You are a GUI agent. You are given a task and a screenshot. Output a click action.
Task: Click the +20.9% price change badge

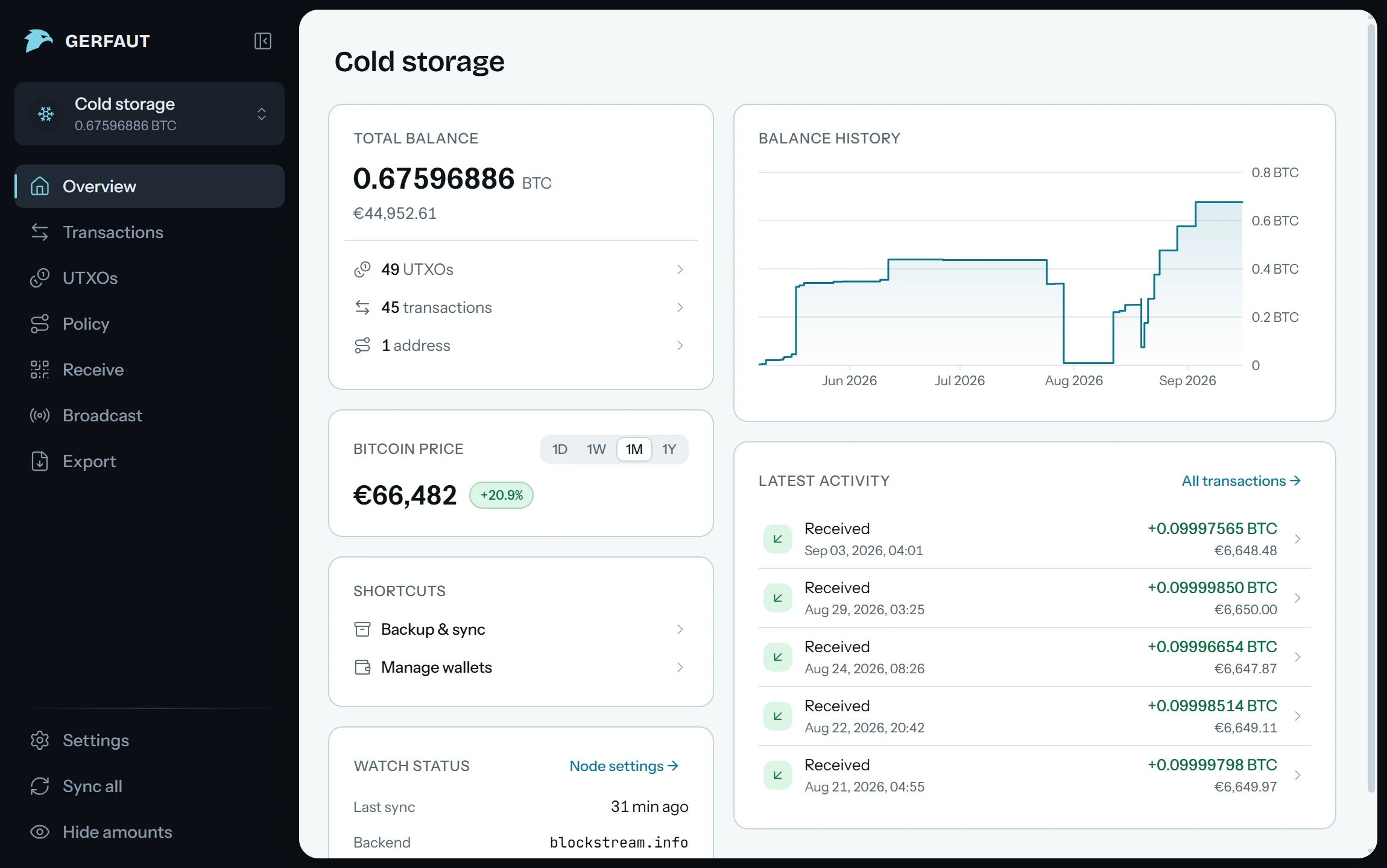pos(501,495)
